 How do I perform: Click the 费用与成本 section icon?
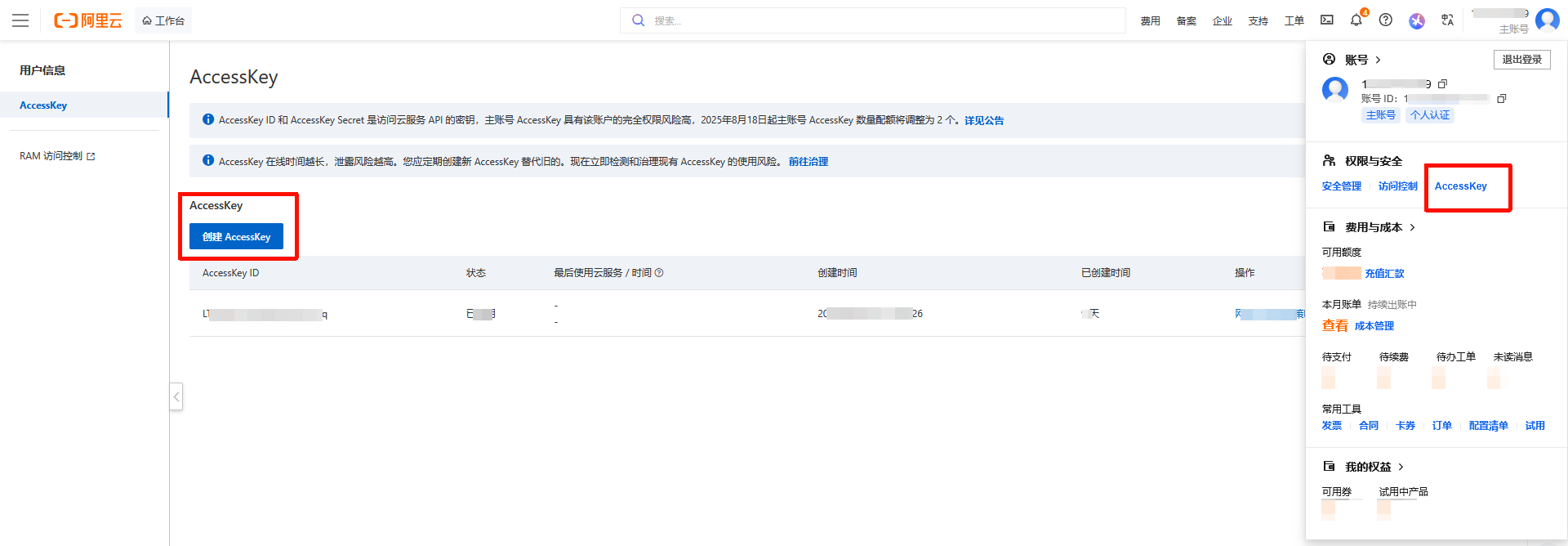coord(1329,226)
